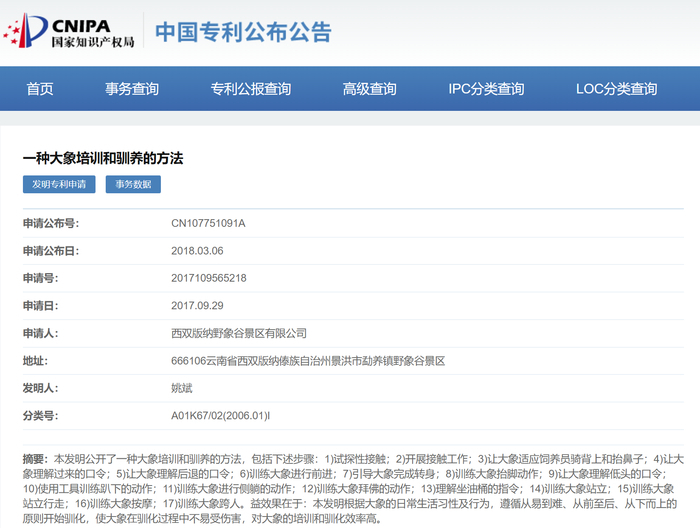The image size is (700, 528).
Task: Select 高级查询 advanced search
Action: (370, 89)
